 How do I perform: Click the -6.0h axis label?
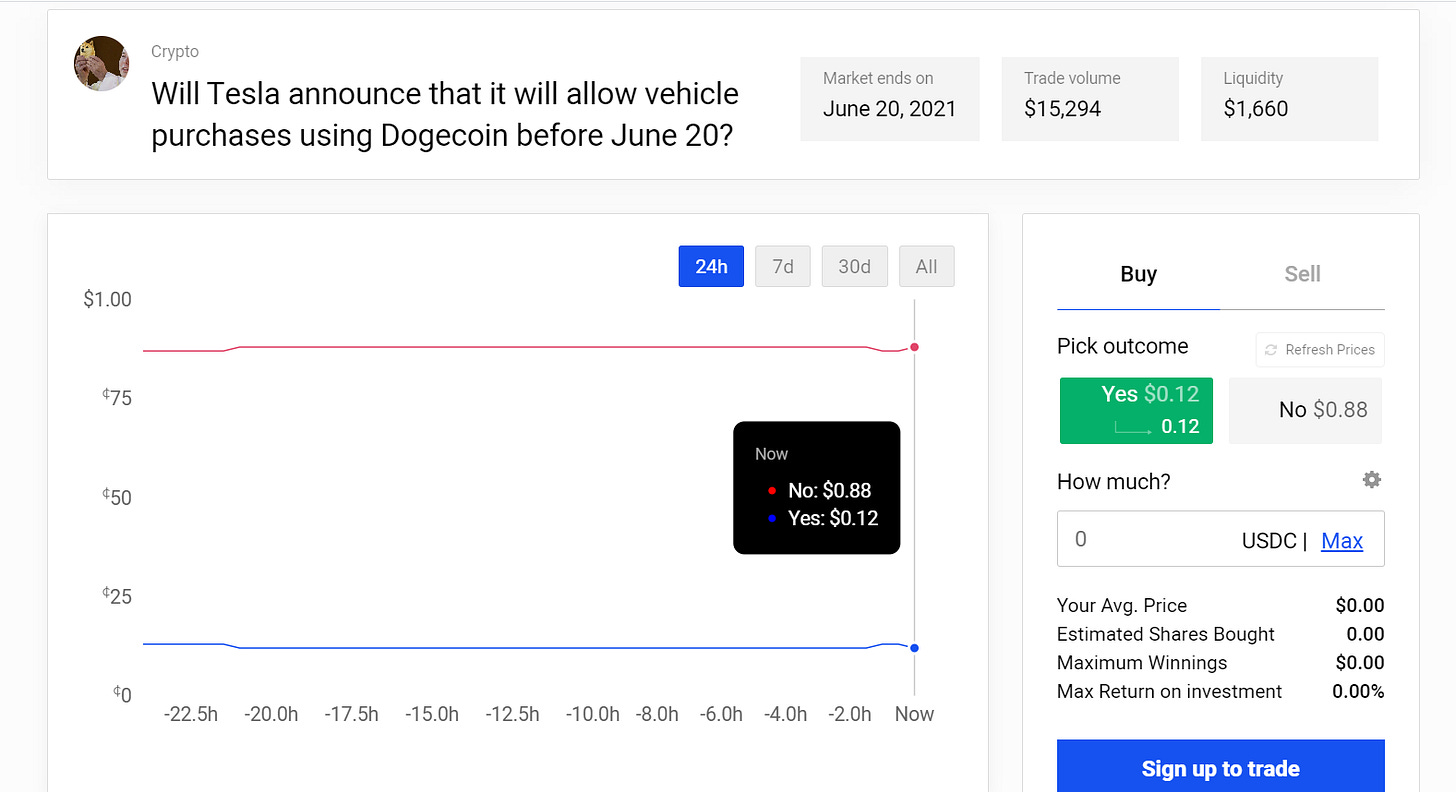coord(721,714)
